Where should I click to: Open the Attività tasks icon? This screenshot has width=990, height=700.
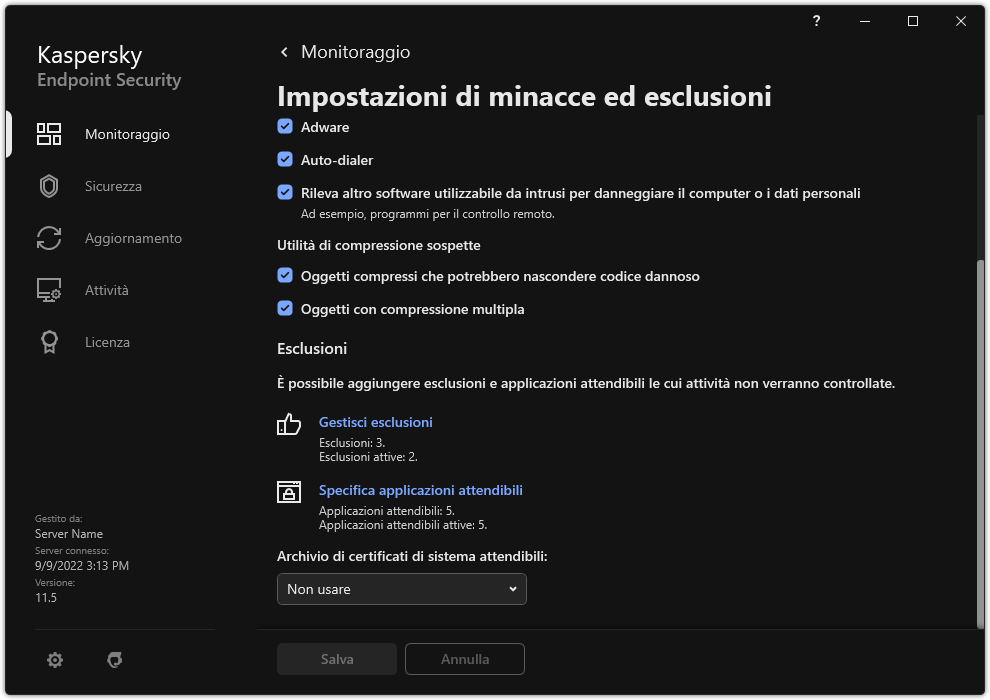point(48,289)
